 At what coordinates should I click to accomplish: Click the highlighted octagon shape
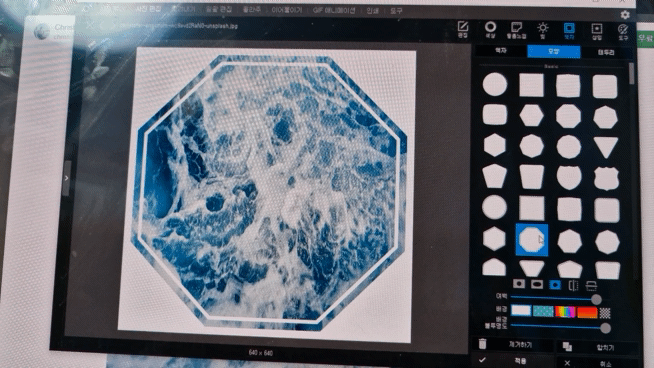(532, 240)
